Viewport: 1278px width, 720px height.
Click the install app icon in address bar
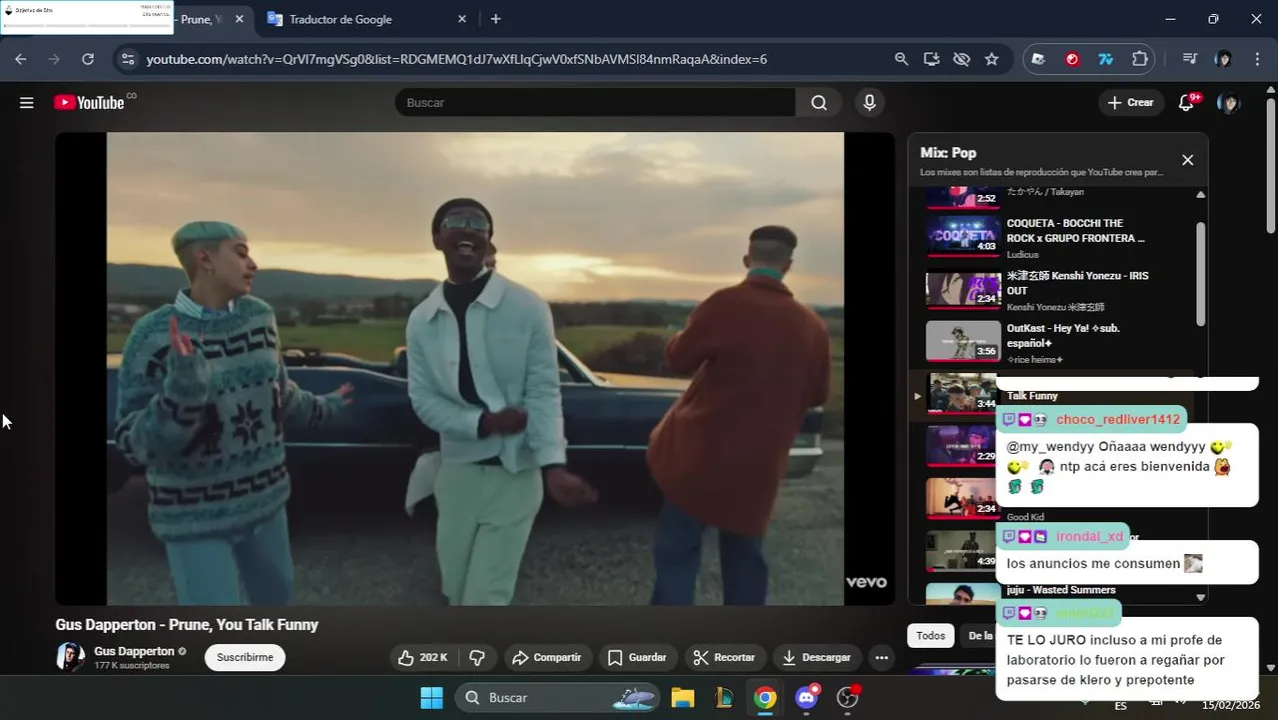click(x=931, y=59)
